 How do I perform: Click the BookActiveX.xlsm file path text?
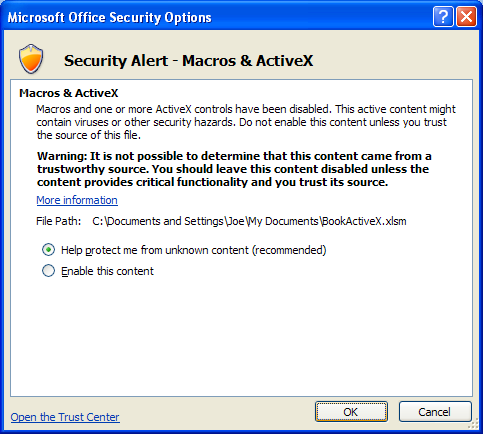click(249, 221)
